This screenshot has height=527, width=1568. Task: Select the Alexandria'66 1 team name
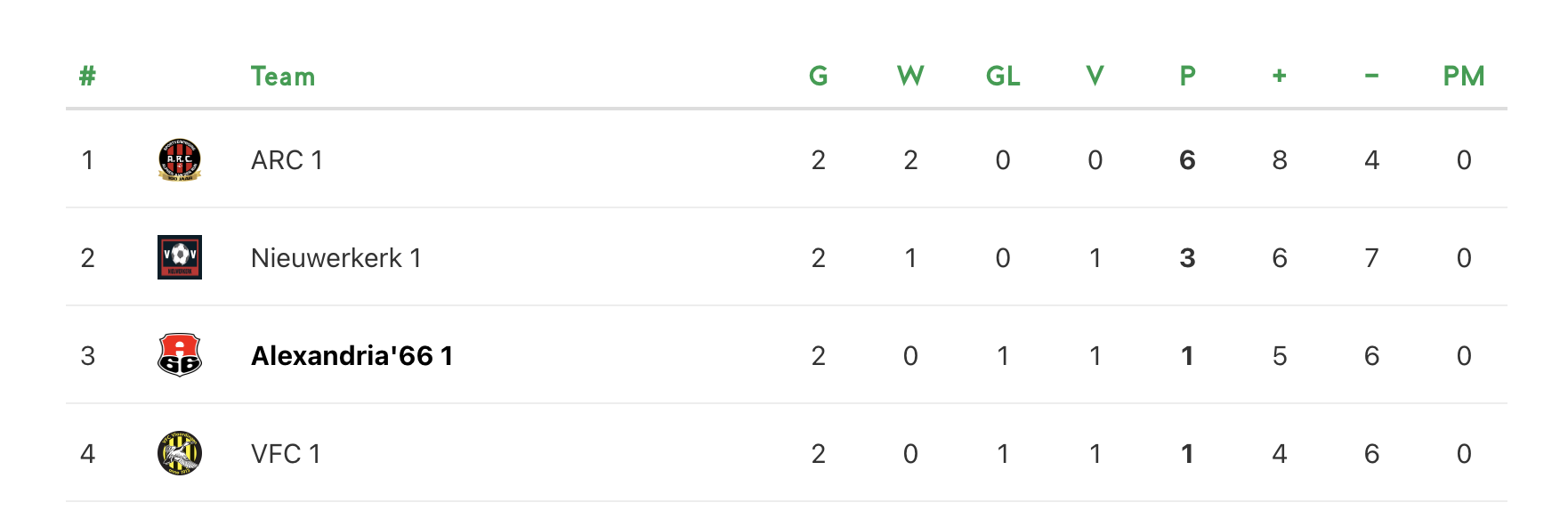pyautogui.click(x=352, y=356)
